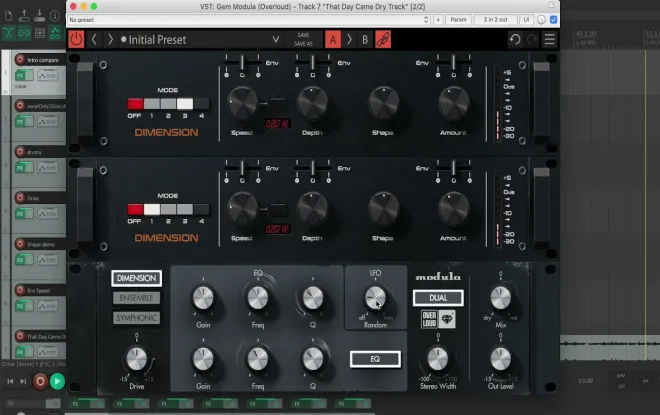Toggle bottom unit speed sync button
This screenshot has width=660, height=415.
[277, 209]
